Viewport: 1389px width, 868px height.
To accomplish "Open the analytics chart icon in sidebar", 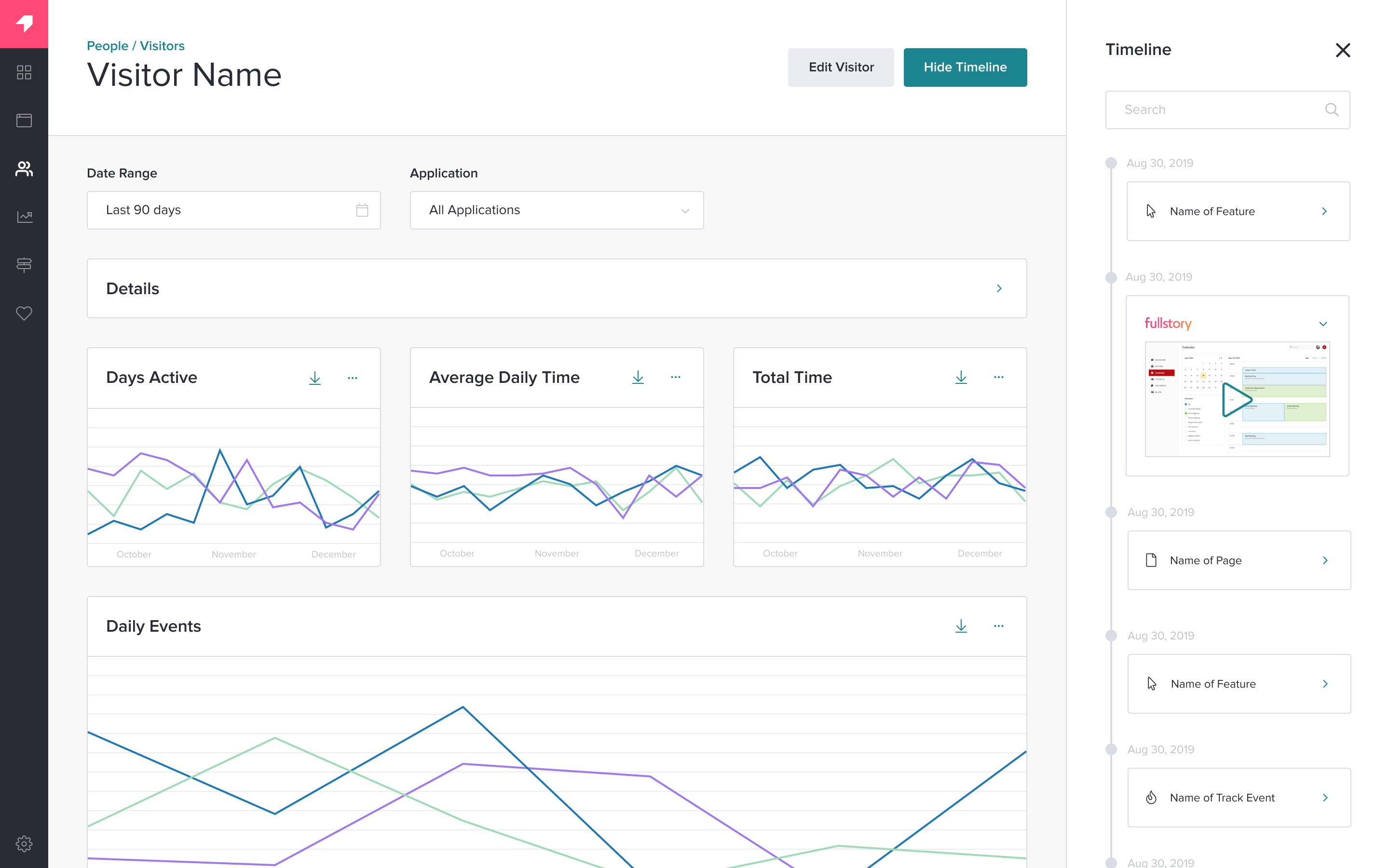I will (x=24, y=217).
